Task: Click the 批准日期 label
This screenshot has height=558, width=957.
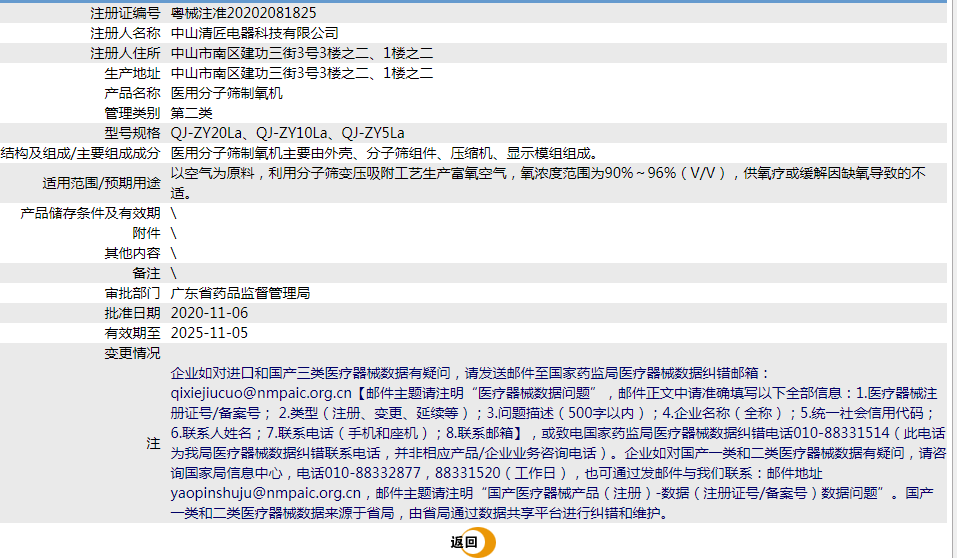Action: pyautogui.click(x=132, y=313)
